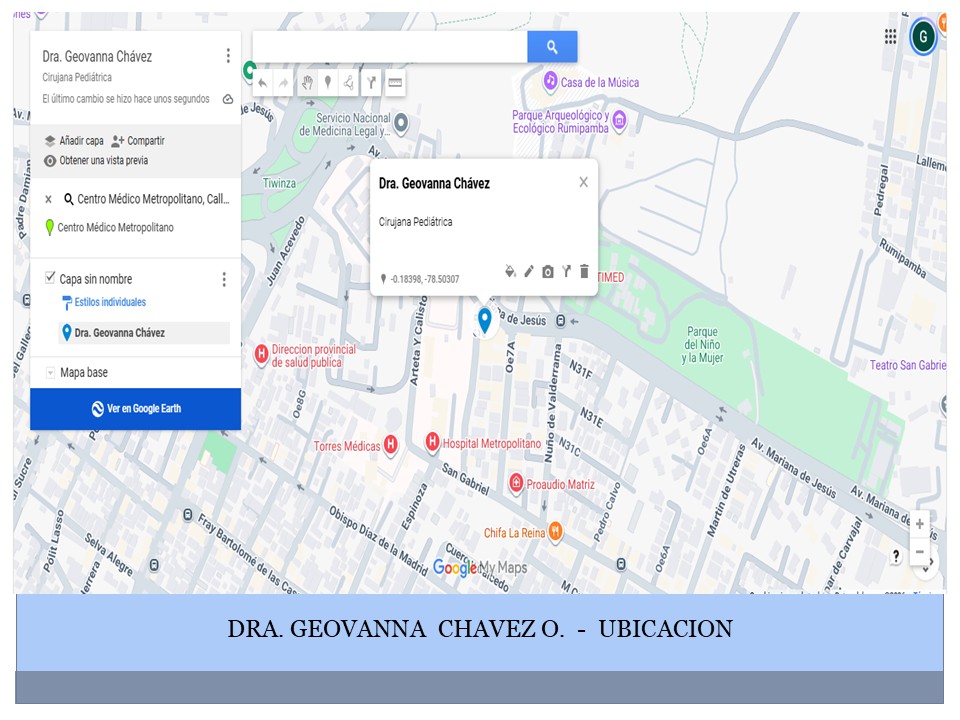
Task: Click Chifa La Reina restaurant icon
Action: (x=555, y=531)
